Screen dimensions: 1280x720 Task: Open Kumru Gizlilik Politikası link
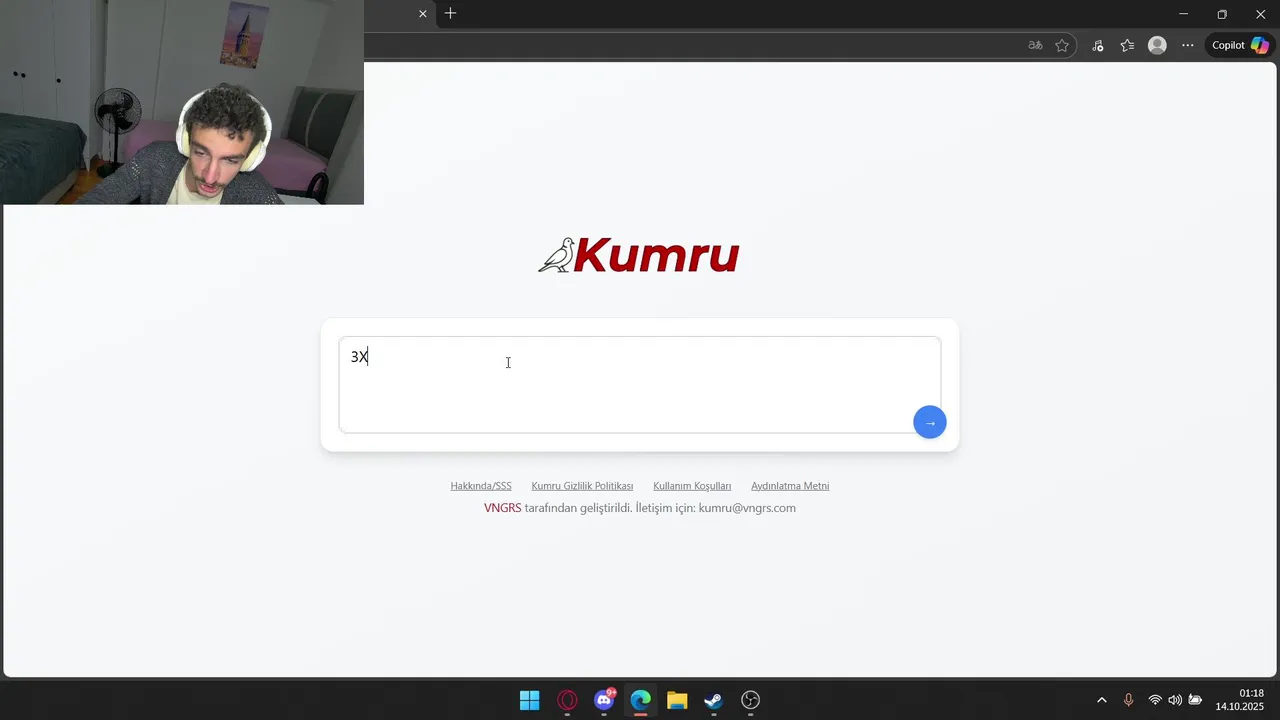coord(582,486)
